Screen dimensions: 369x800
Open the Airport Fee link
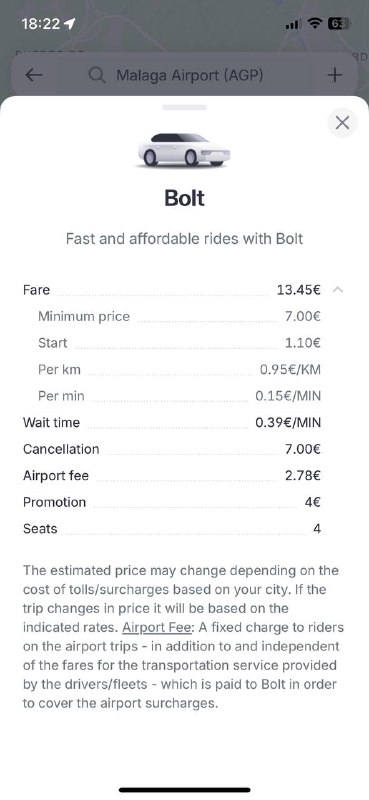point(156,627)
